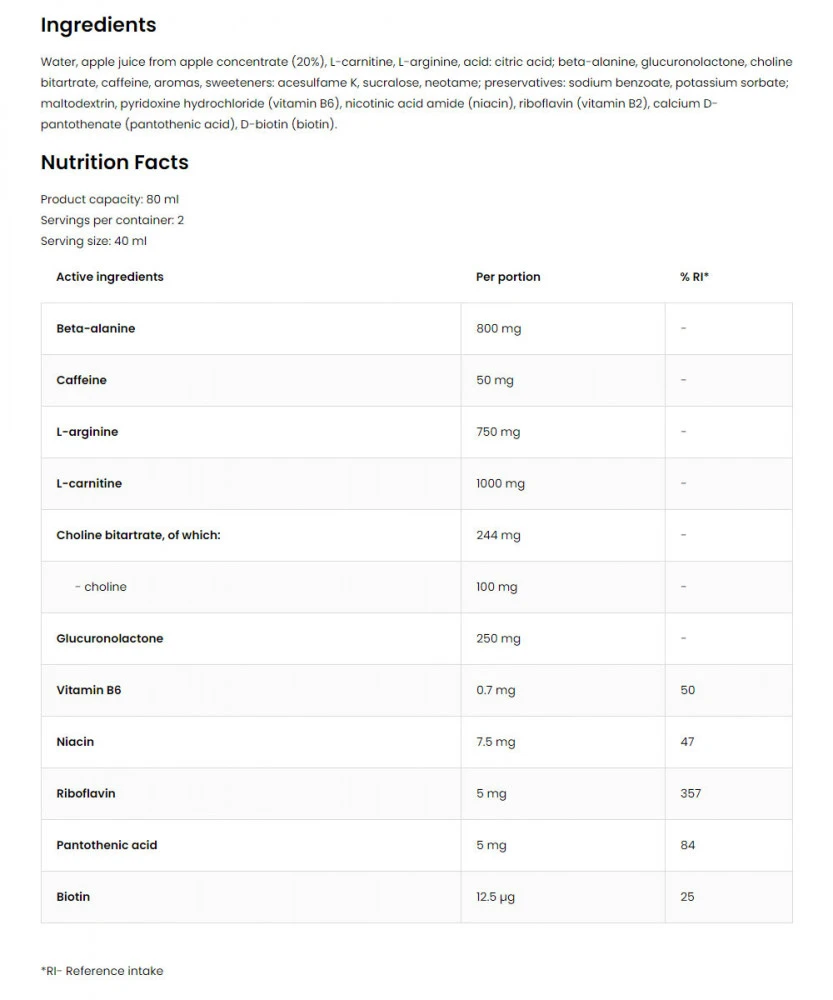Viewport: 833px width, 1000px height.
Task: Click the Nutrition Facts heading
Action: tap(114, 162)
